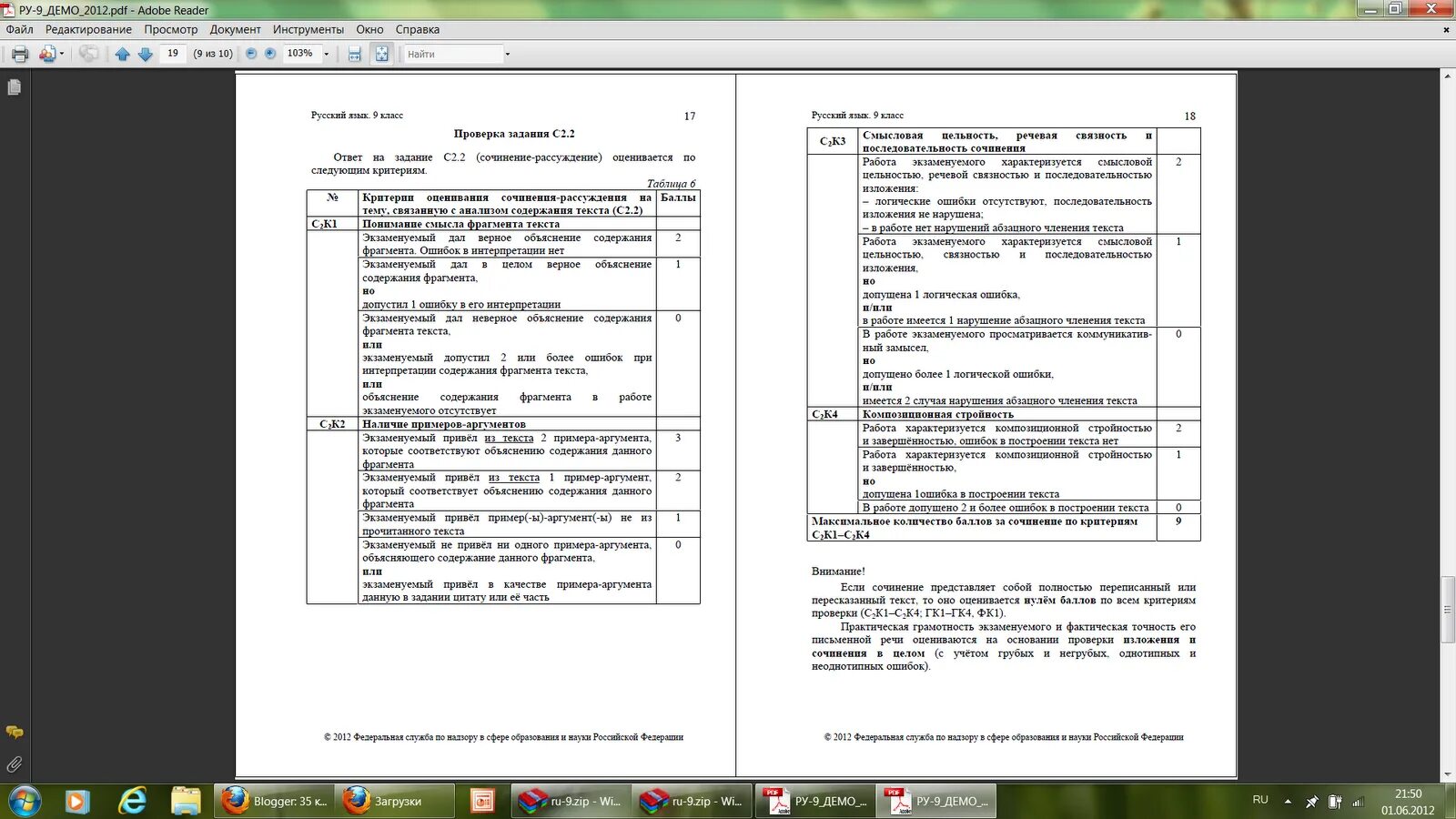Click the vertical scrollbar thumb
The height and width of the screenshot is (819, 1456).
1448,609
